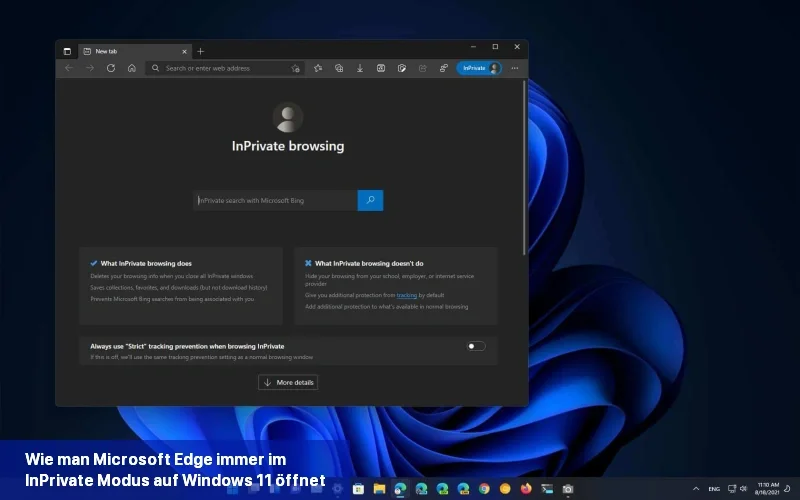Enable Strict tracking prevention toggle
Screen dimensions: 800x500
click(x=476, y=346)
